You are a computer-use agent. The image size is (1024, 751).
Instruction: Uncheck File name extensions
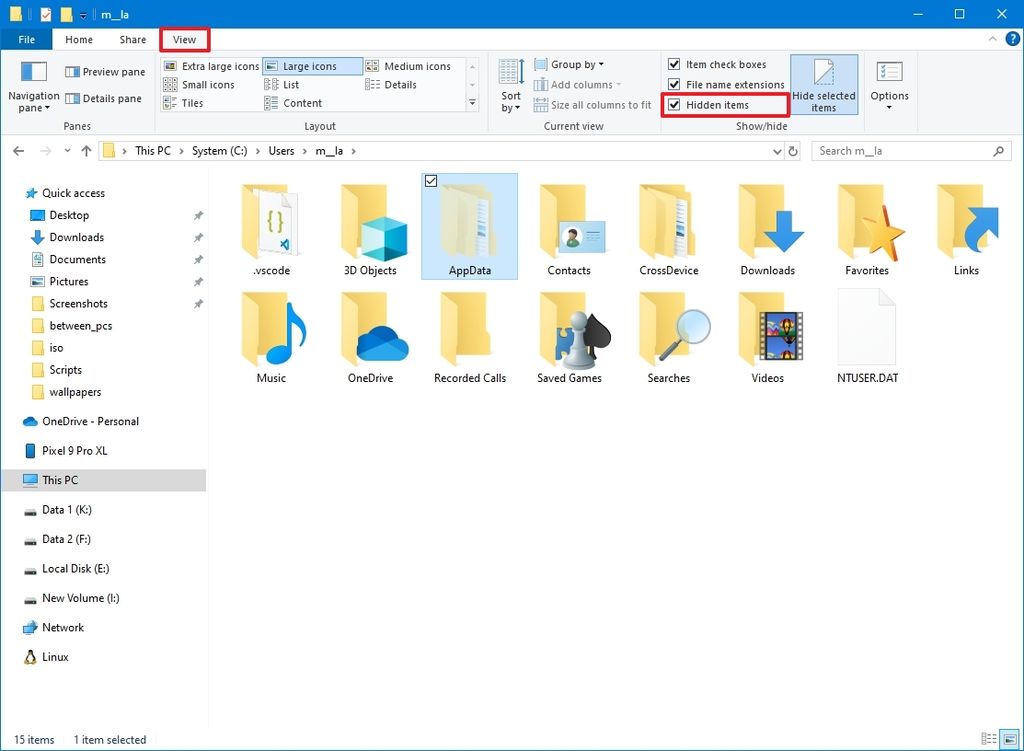click(674, 84)
